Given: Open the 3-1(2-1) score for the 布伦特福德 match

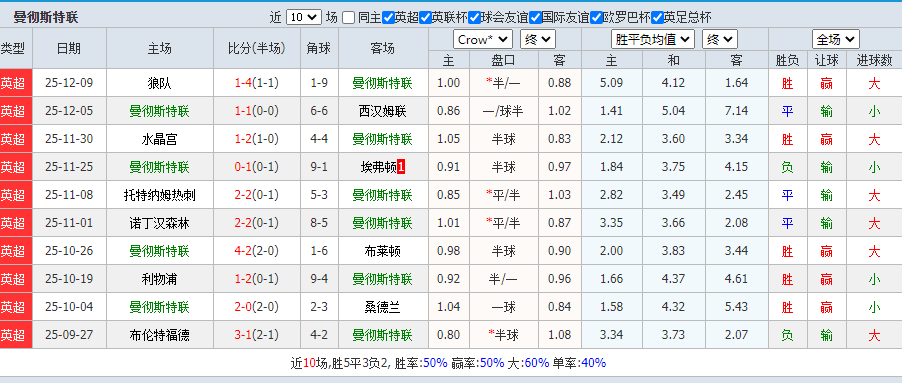Looking at the screenshot, I should click(257, 335).
